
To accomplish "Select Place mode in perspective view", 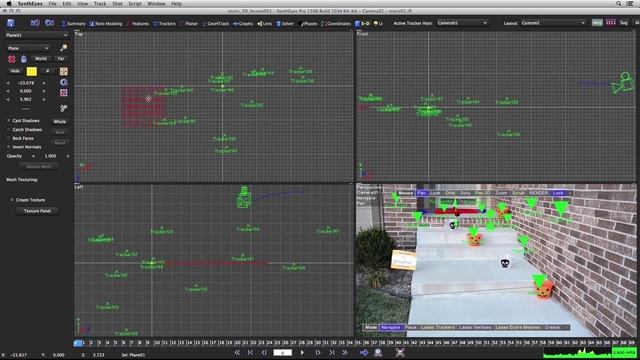I will point(411,327).
